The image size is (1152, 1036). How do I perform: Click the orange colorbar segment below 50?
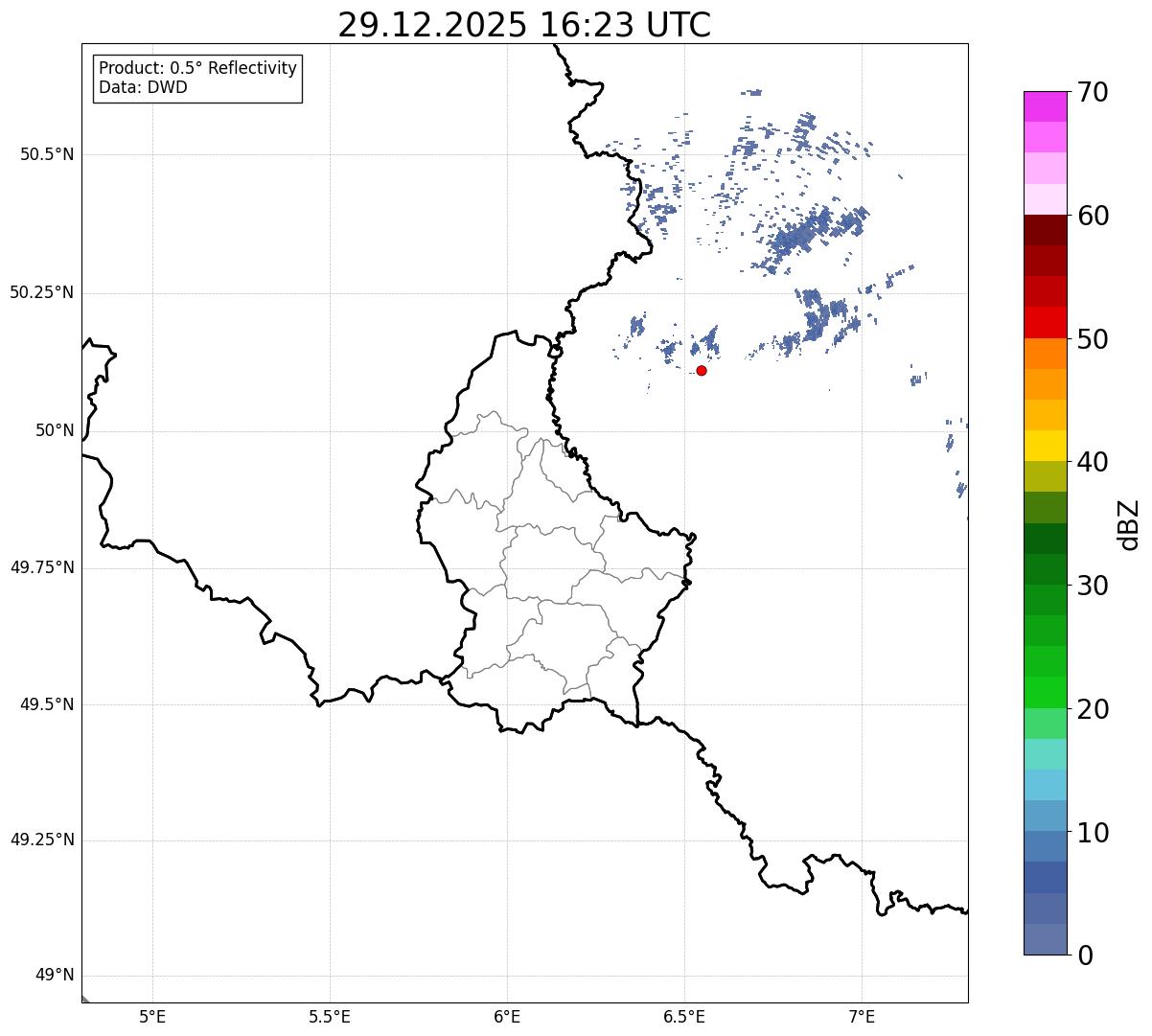[1045, 354]
